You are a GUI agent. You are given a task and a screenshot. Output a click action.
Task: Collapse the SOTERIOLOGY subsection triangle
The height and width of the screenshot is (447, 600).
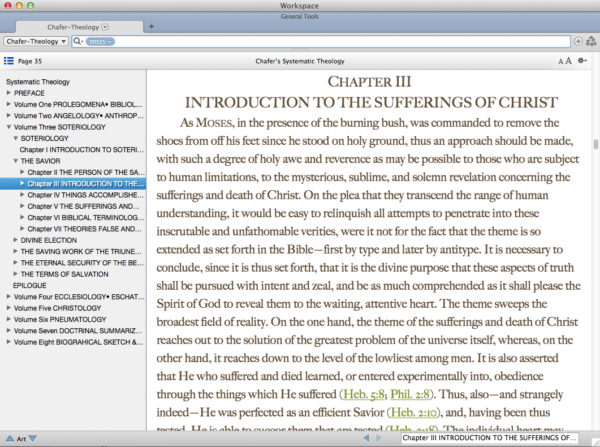tap(15, 138)
